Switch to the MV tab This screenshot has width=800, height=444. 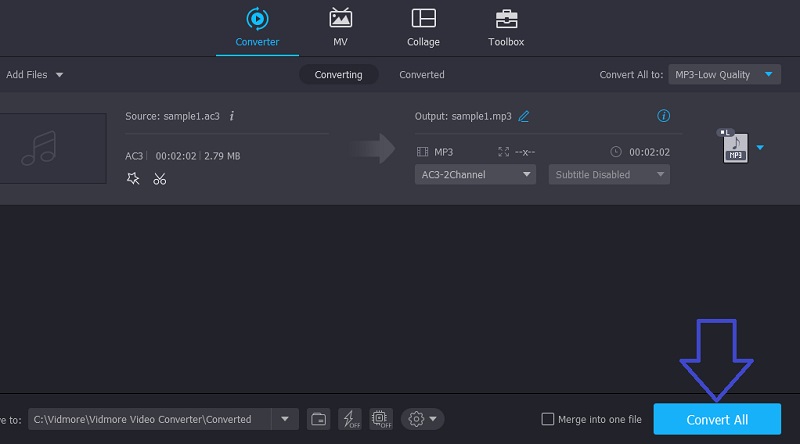pyautogui.click(x=340, y=27)
